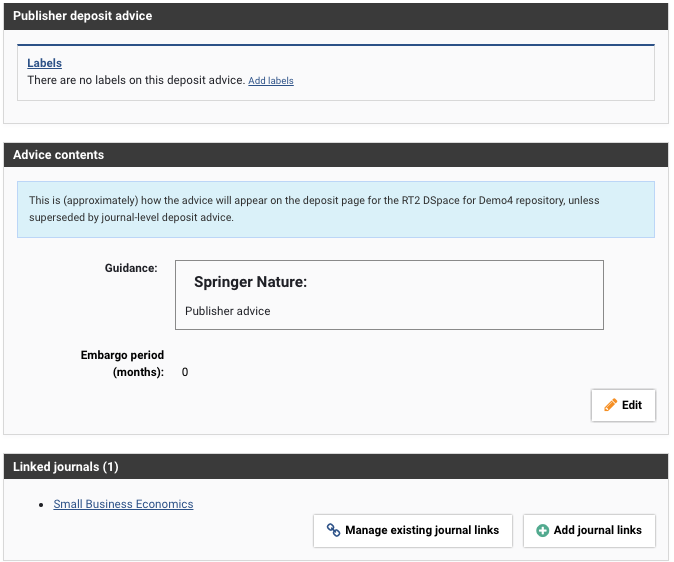
Task: Click the Publisher advice text in guidance box
Action: (x=228, y=311)
